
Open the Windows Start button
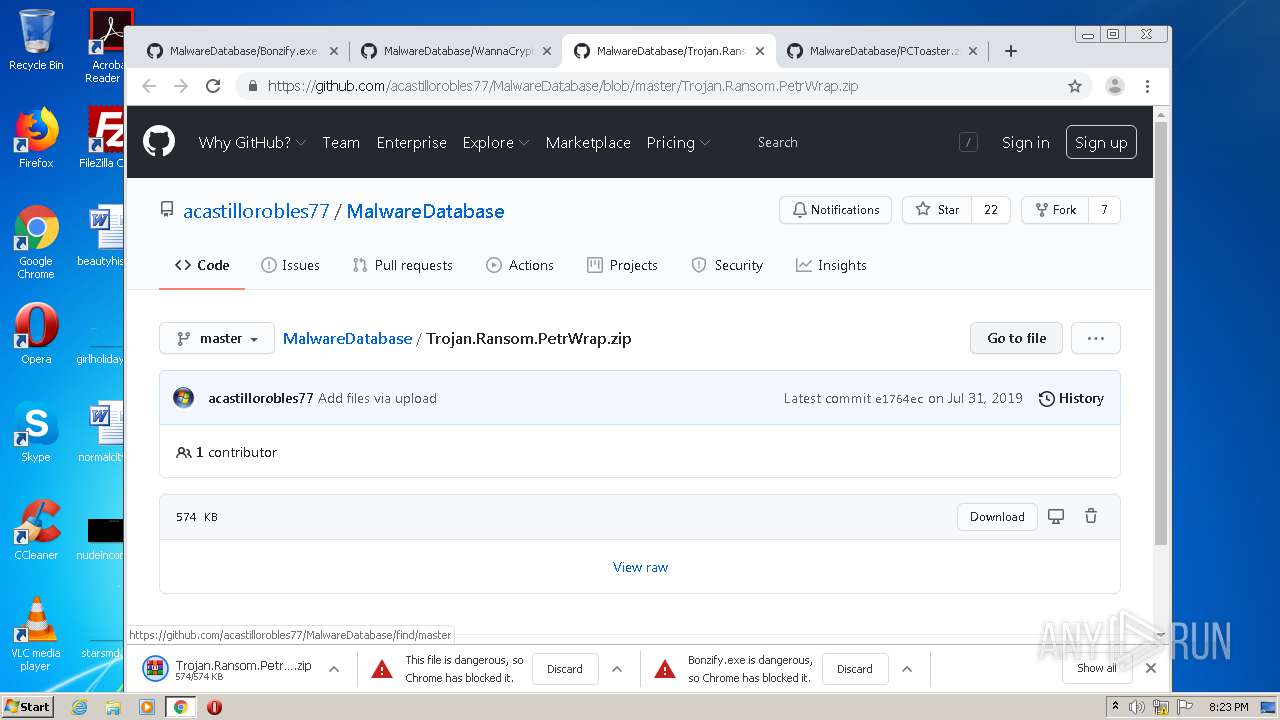[27, 706]
